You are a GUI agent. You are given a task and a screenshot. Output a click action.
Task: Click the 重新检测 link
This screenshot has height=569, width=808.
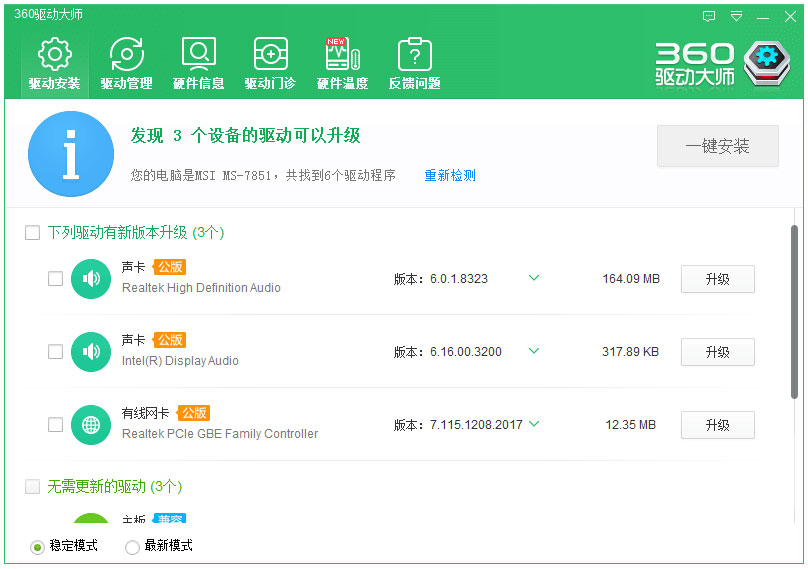click(450, 176)
